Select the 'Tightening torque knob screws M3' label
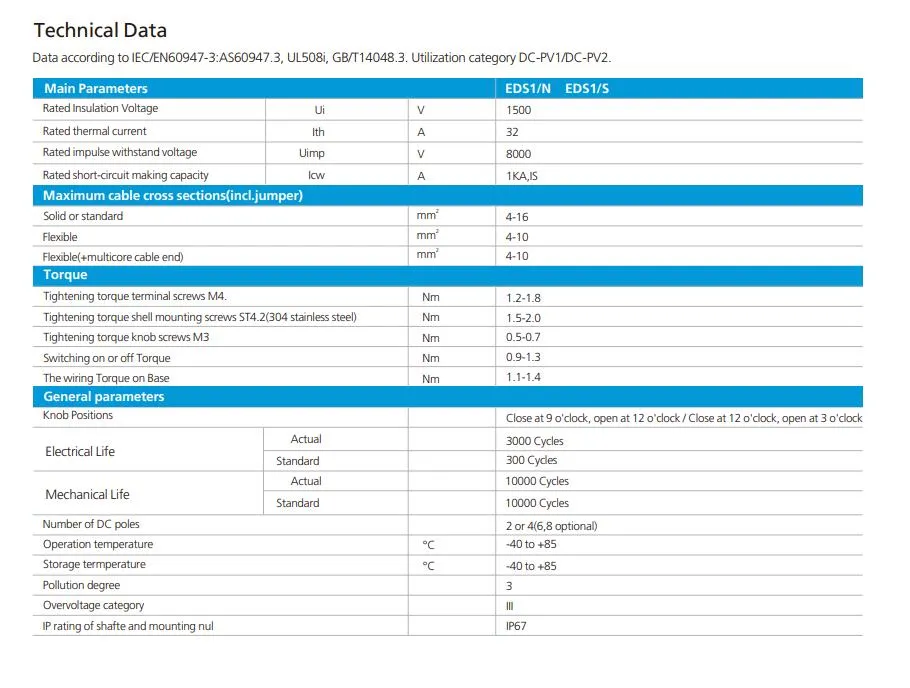Screen dimensions: 910x688 [126, 338]
